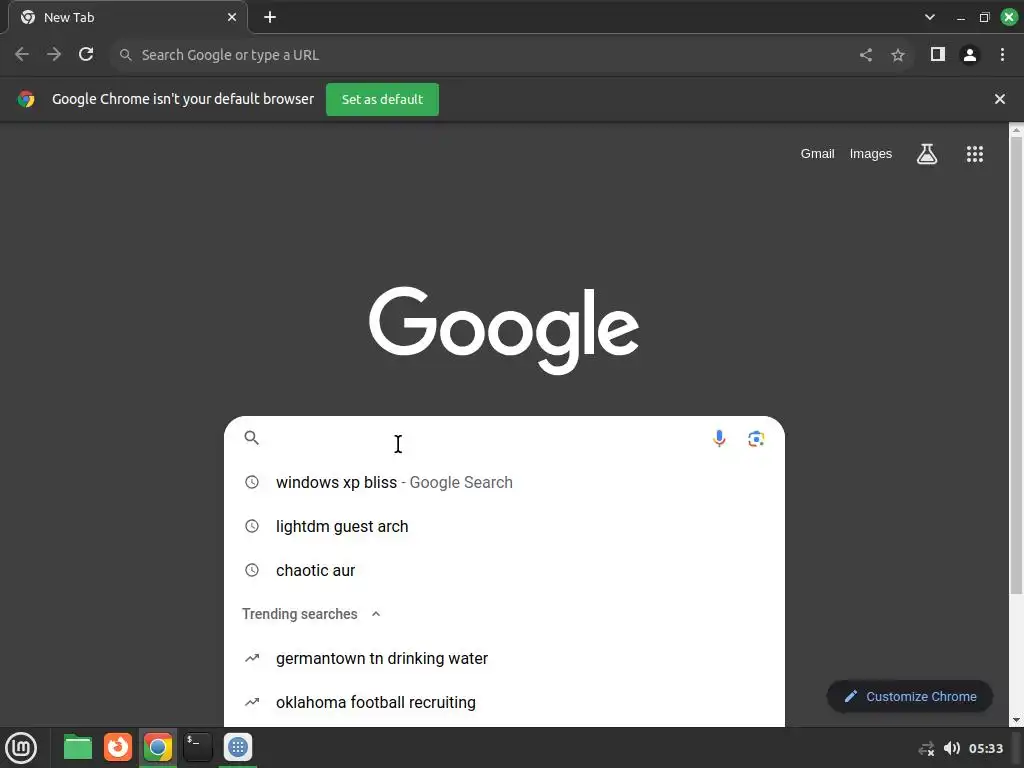
Task: Open the Linux Mint start menu
Action: point(21,748)
